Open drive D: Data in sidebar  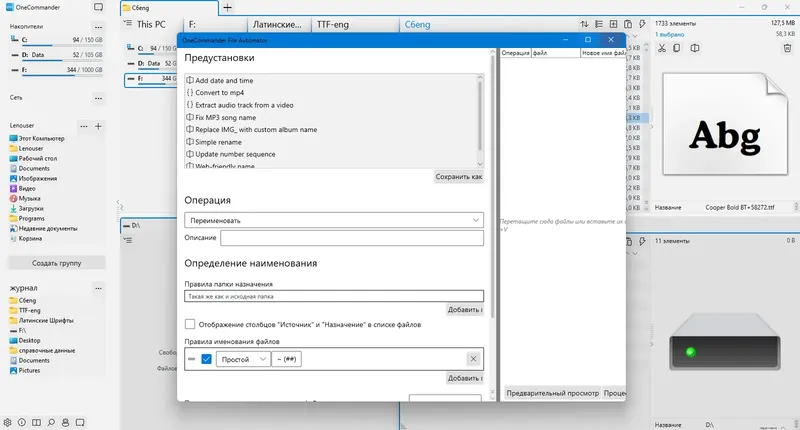pos(56,55)
